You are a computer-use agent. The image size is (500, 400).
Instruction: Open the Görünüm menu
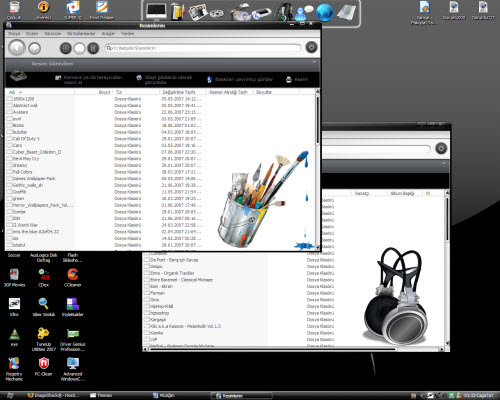coord(53,34)
